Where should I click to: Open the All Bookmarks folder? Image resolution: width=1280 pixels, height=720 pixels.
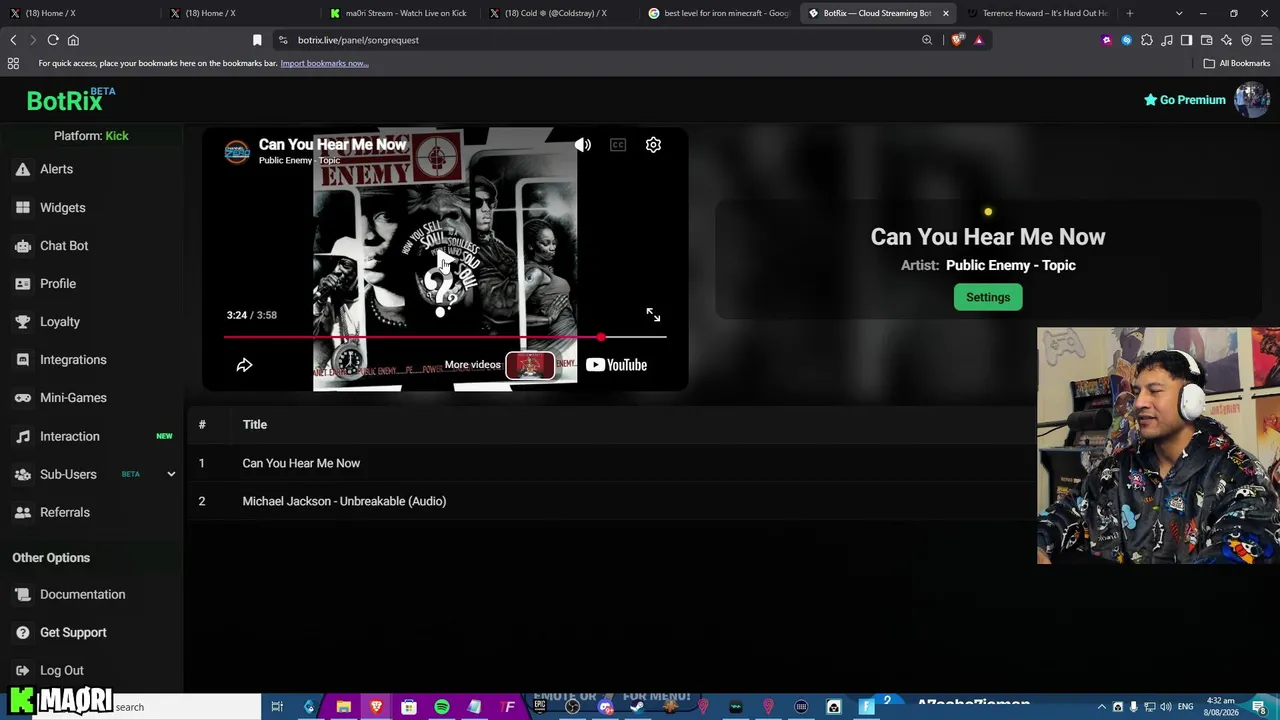tap(1237, 63)
